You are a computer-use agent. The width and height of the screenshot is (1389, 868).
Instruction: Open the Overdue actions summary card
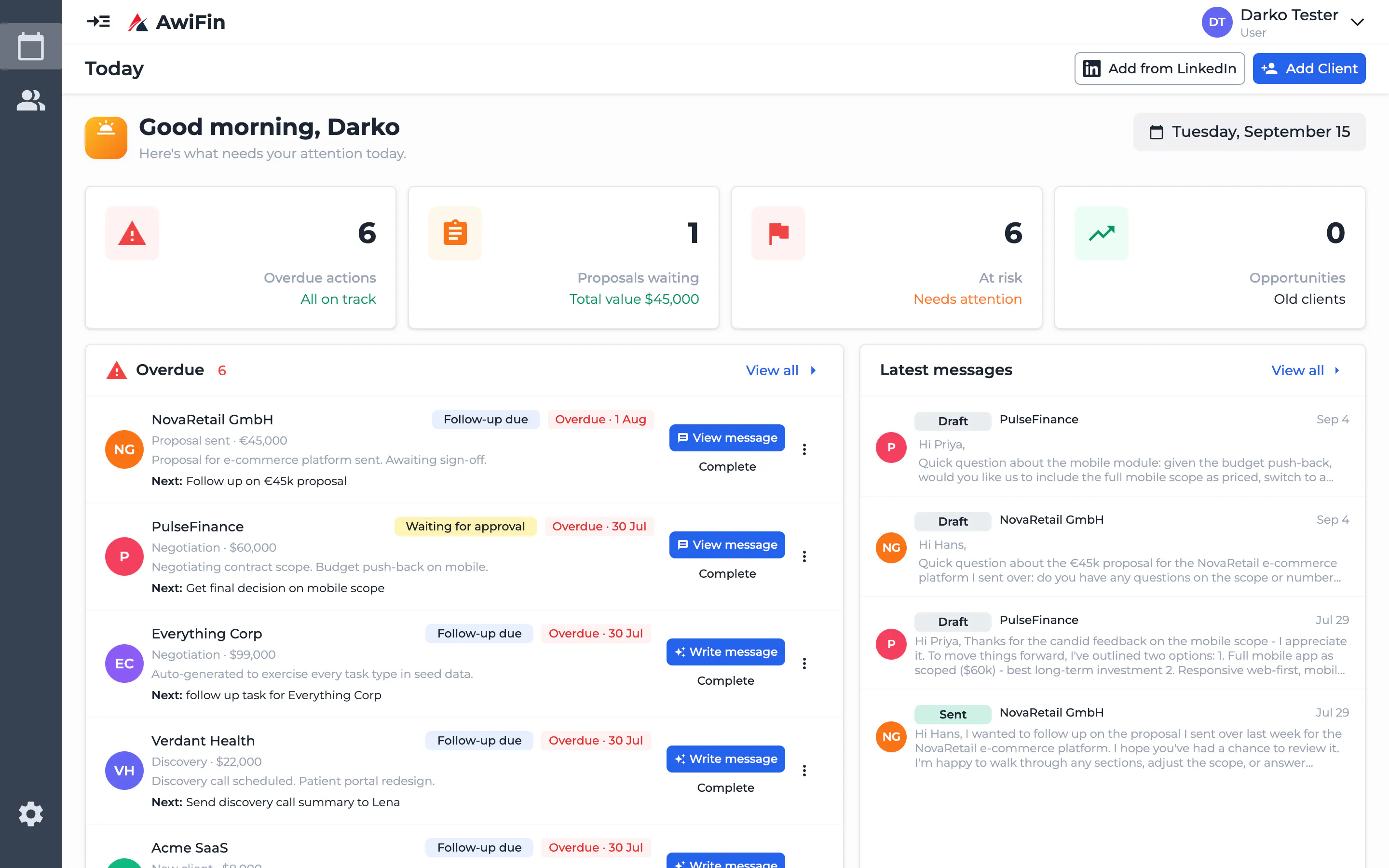(x=241, y=258)
